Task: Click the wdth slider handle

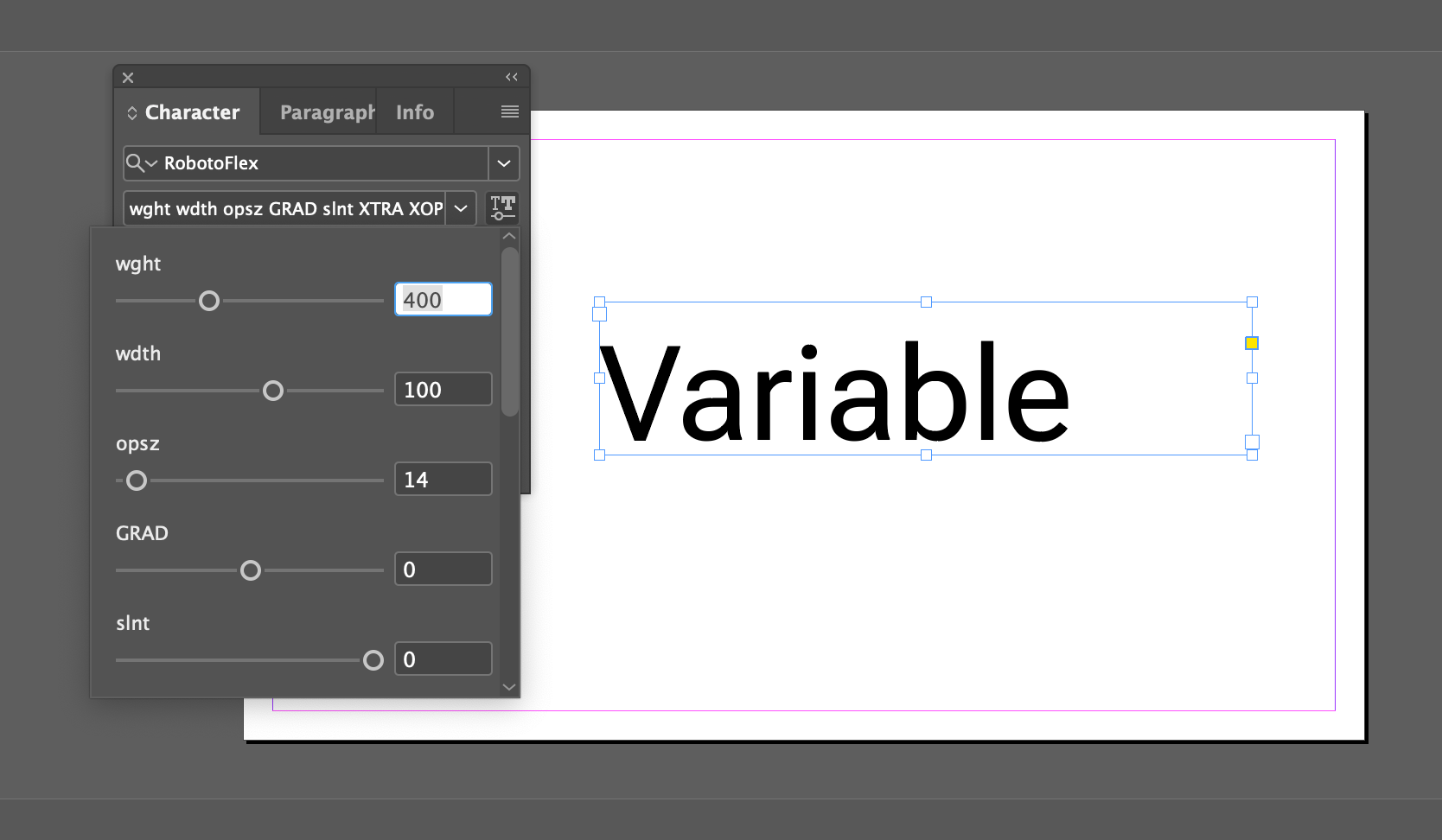Action: pos(273,391)
